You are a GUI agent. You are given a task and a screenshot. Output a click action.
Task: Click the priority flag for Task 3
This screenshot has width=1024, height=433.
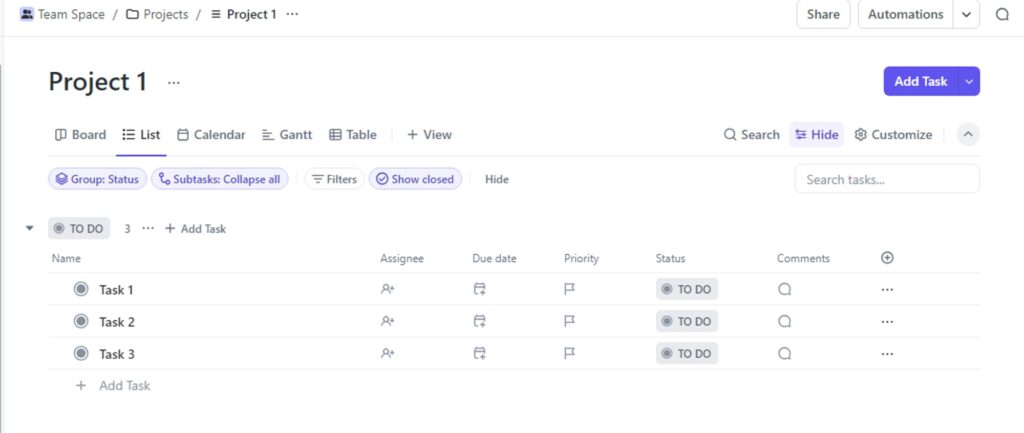pos(569,353)
